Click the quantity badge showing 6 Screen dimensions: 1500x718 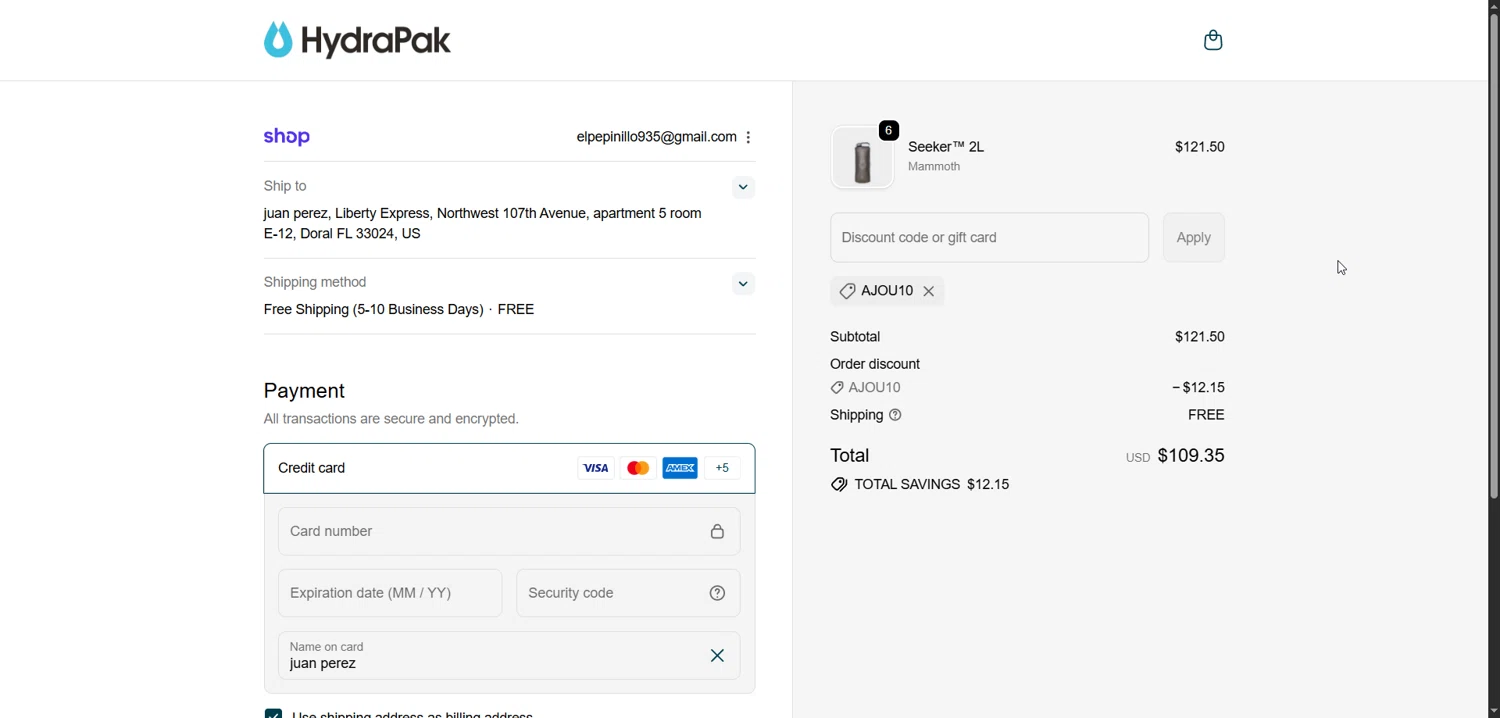[889, 130]
